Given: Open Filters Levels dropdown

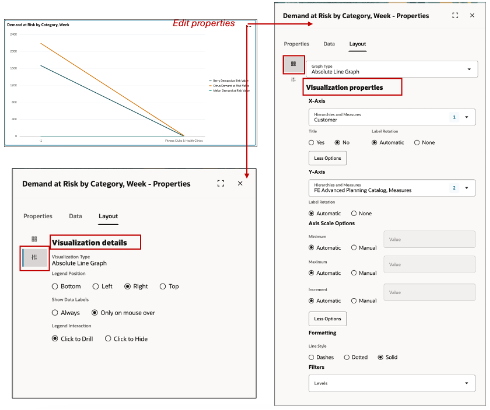Looking at the screenshot, I should (x=392, y=383).
